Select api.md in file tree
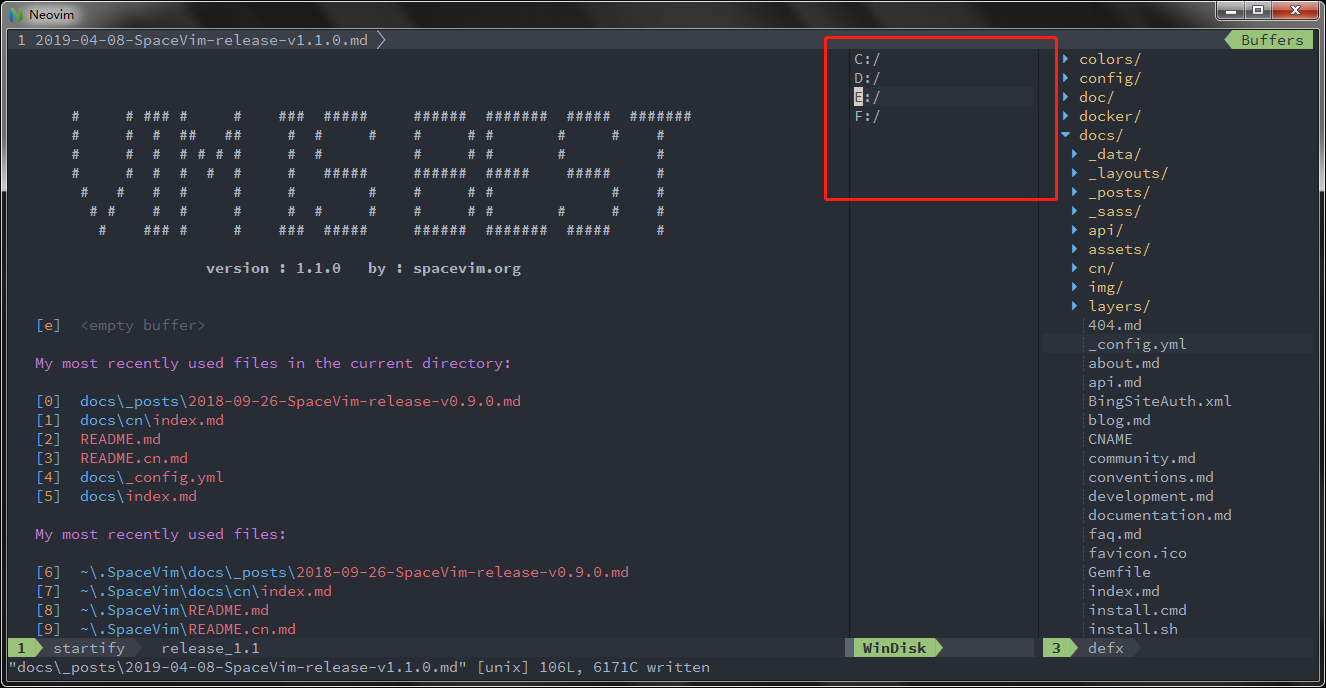Image resolution: width=1326 pixels, height=688 pixels. point(1115,382)
